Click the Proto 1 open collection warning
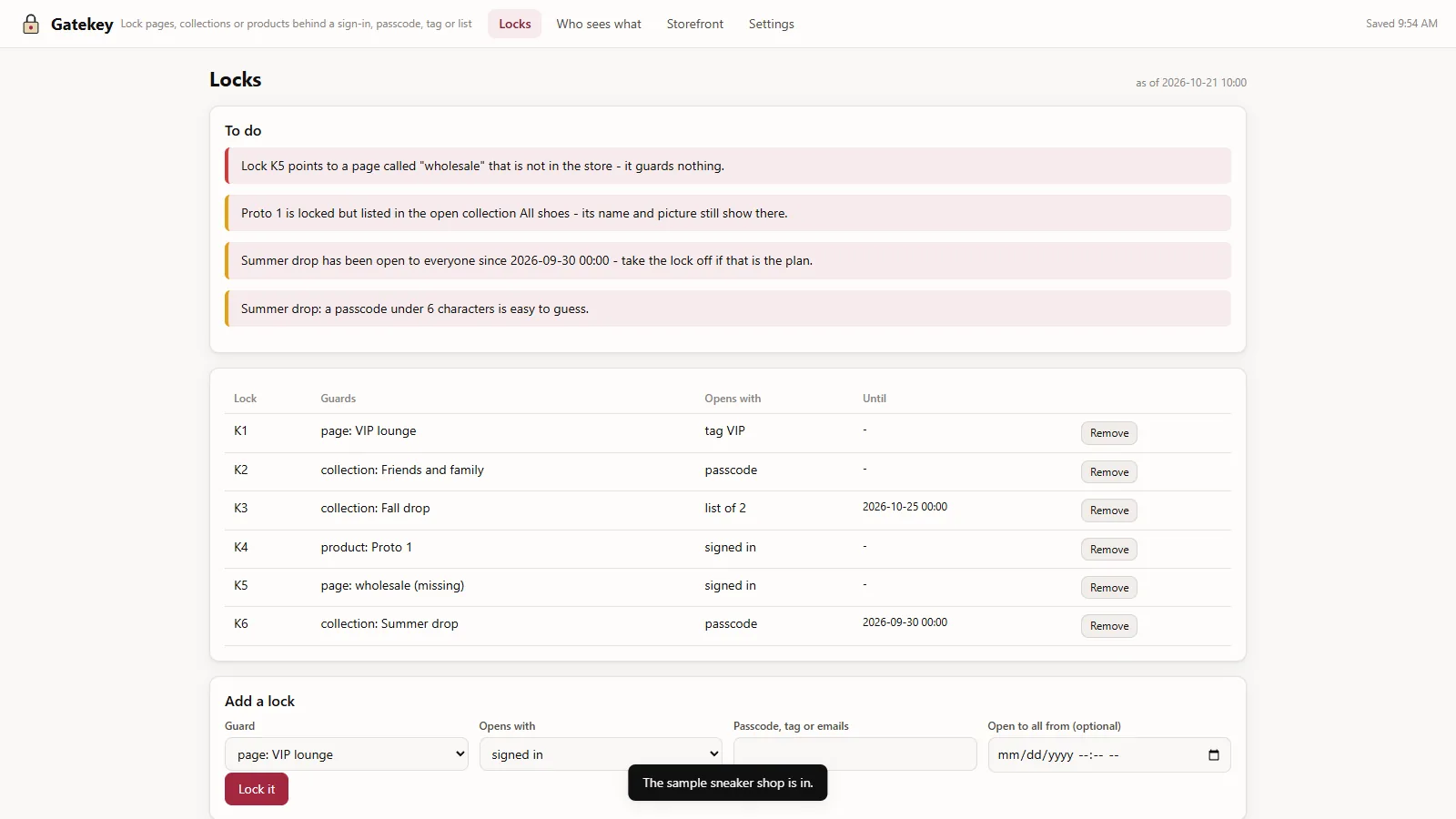The width and height of the screenshot is (1456, 819). coord(728,213)
